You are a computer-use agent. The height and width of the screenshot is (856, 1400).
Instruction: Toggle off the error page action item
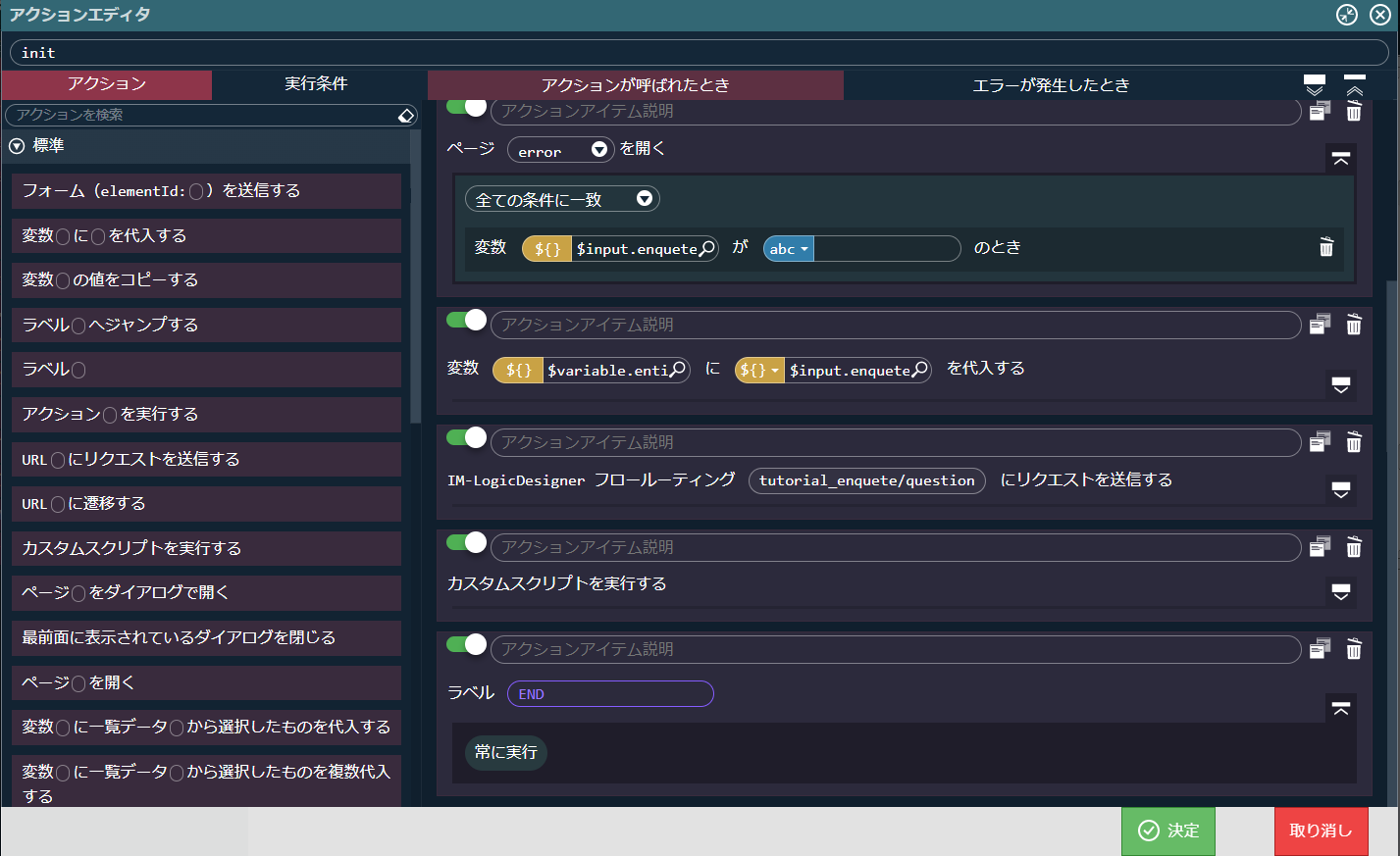pyautogui.click(x=466, y=106)
